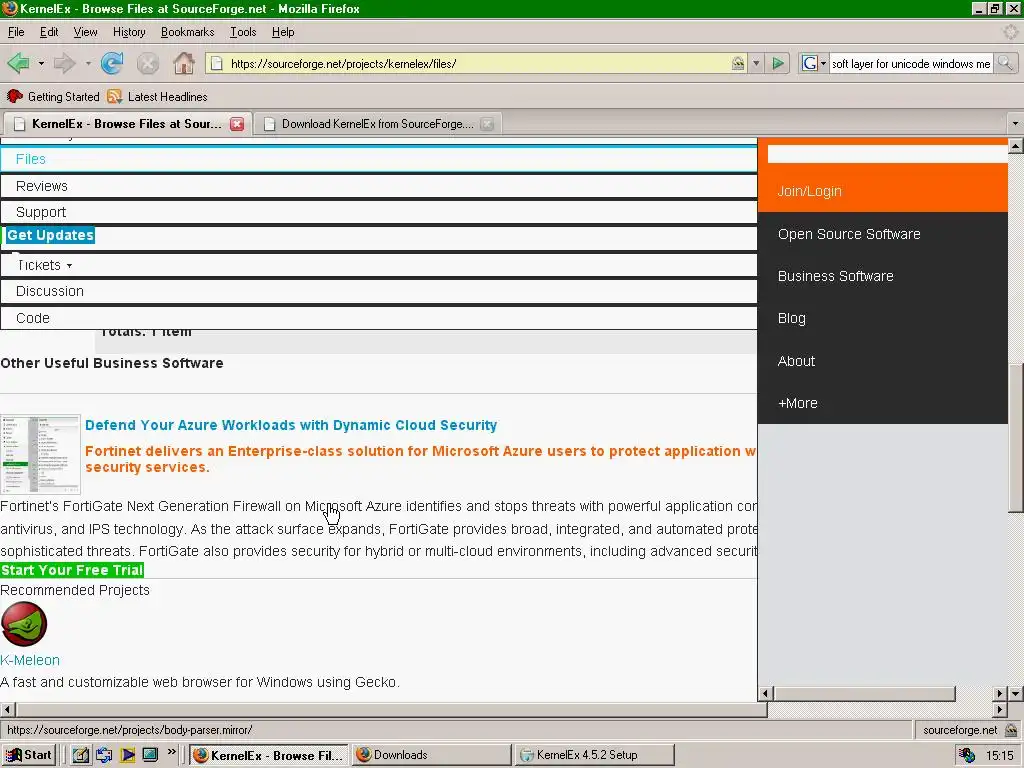Screen dimensions: 1024x768
Task: Expand the Tickets dropdown menu
Action: pyautogui.click(x=44, y=265)
